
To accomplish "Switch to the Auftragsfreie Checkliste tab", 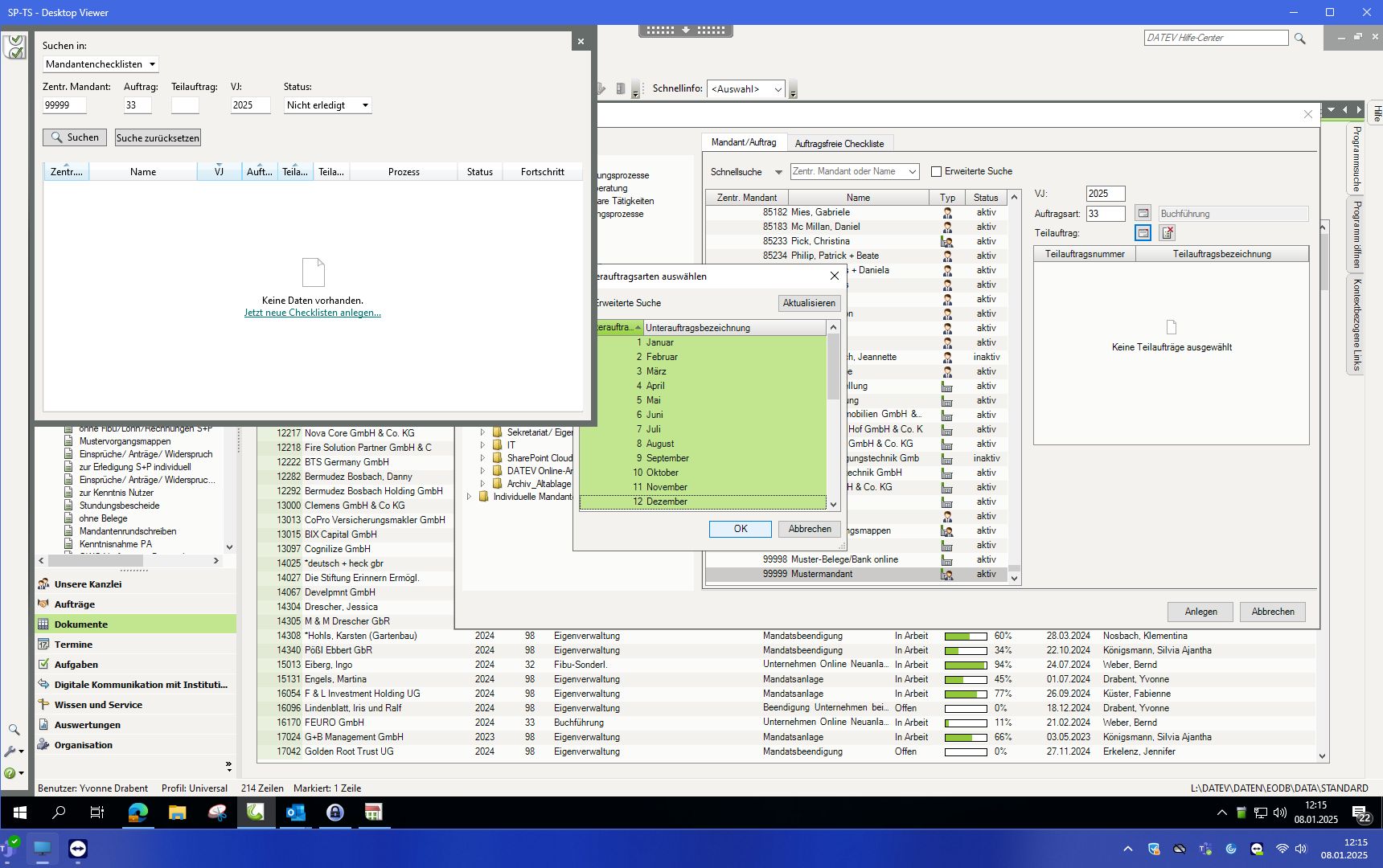I will tap(839, 144).
